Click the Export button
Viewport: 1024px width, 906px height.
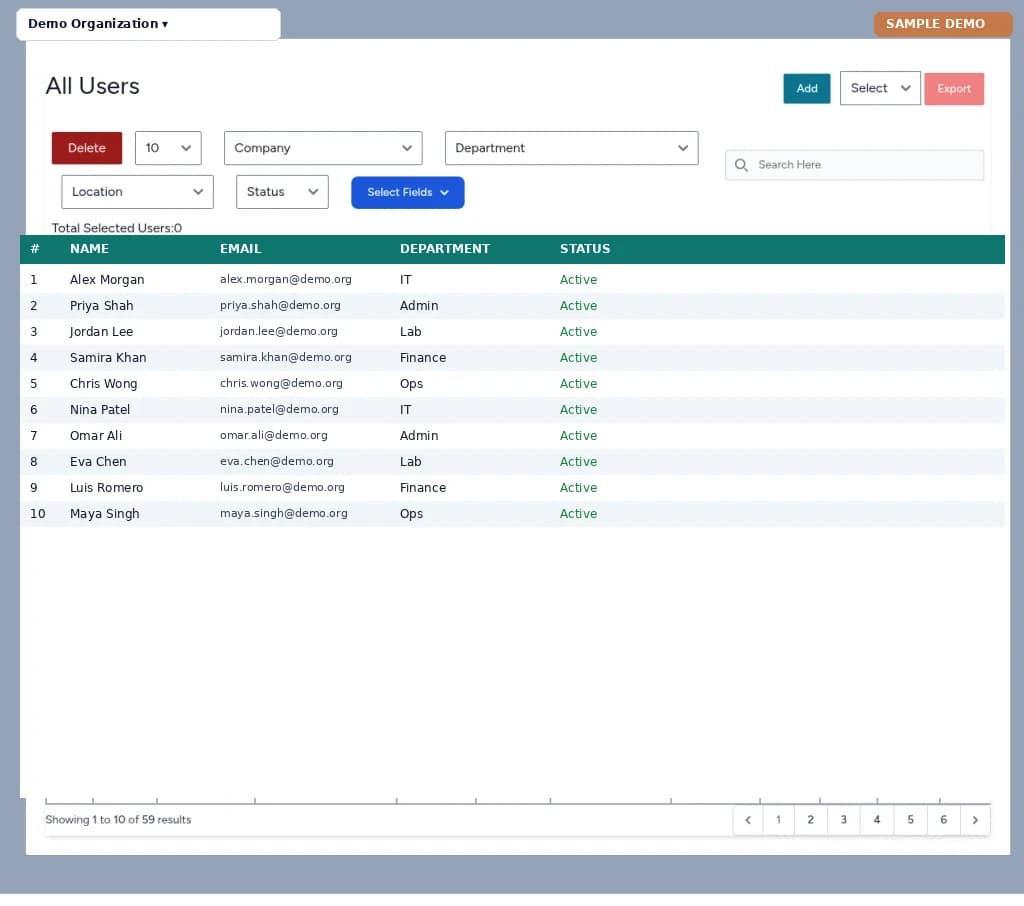953,88
